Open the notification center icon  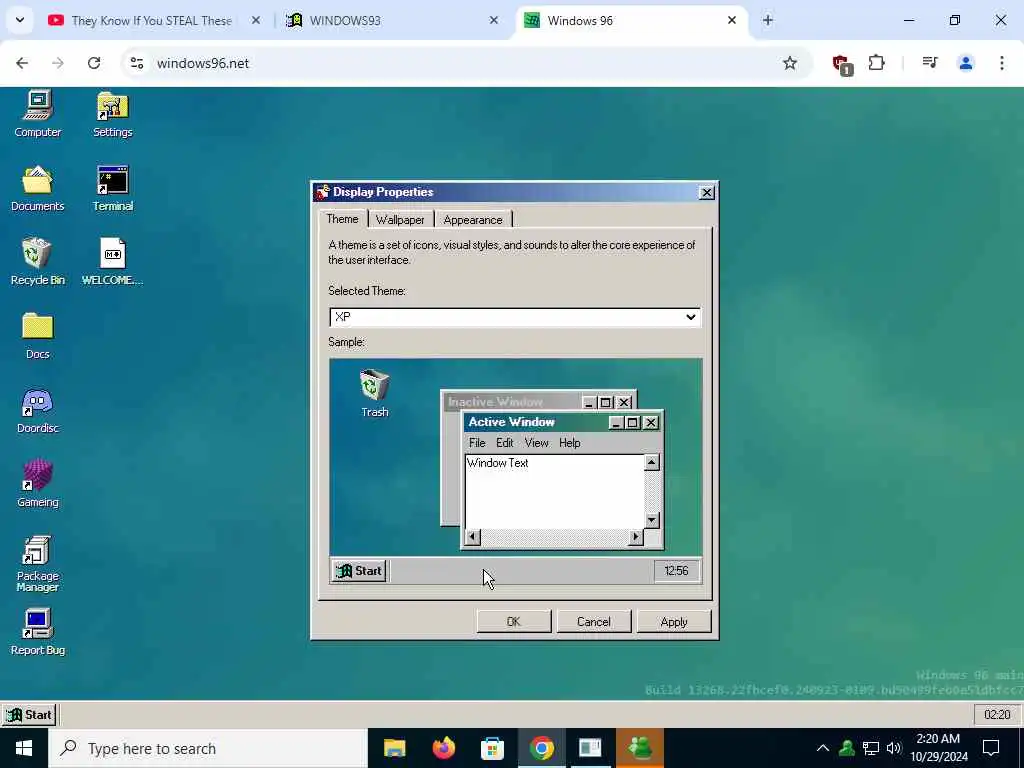[x=991, y=748]
